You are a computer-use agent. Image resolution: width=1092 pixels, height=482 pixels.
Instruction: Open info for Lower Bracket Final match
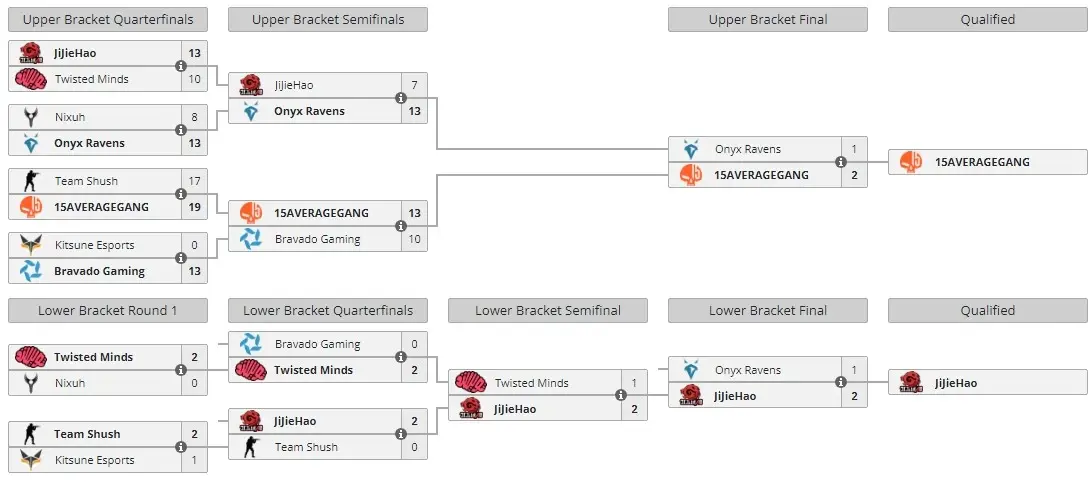(x=841, y=382)
